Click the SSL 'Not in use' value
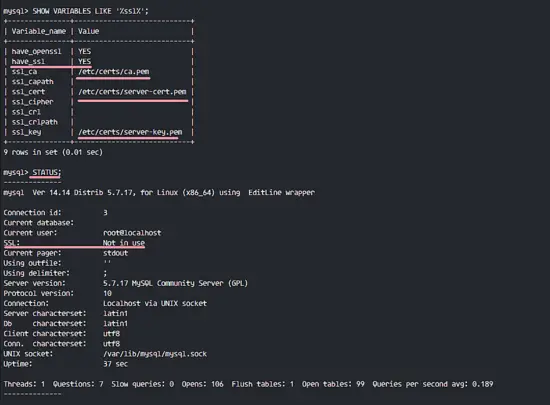Viewport: 550px width, 405px height. tap(124, 243)
